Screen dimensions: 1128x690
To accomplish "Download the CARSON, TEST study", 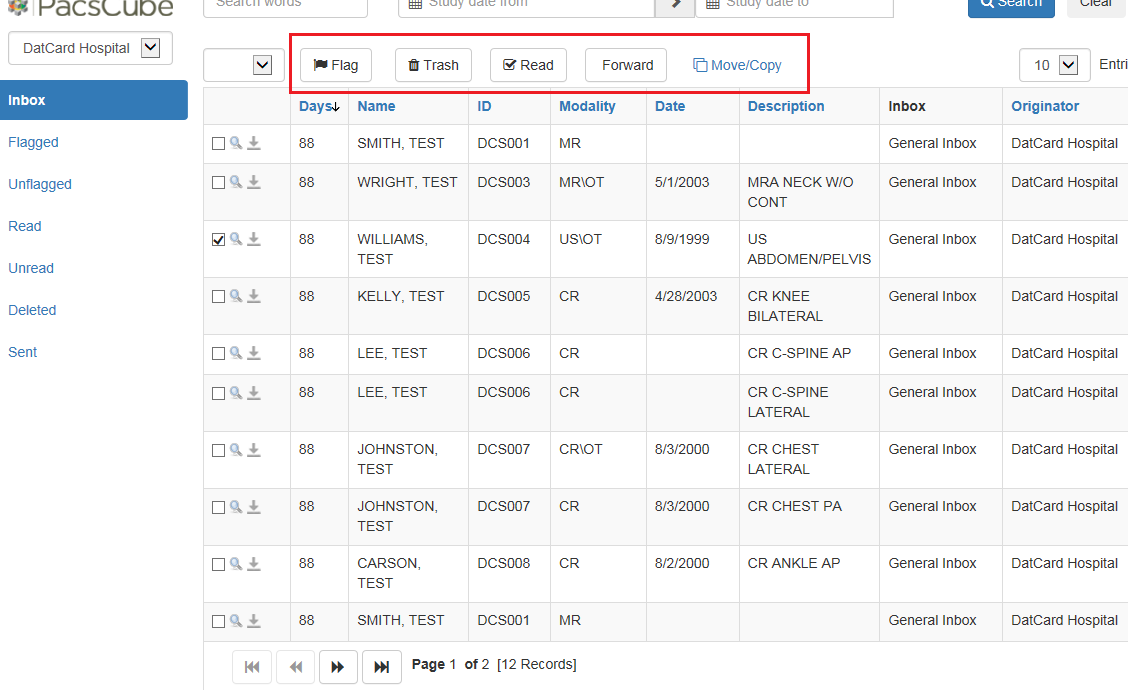I will tap(254, 563).
